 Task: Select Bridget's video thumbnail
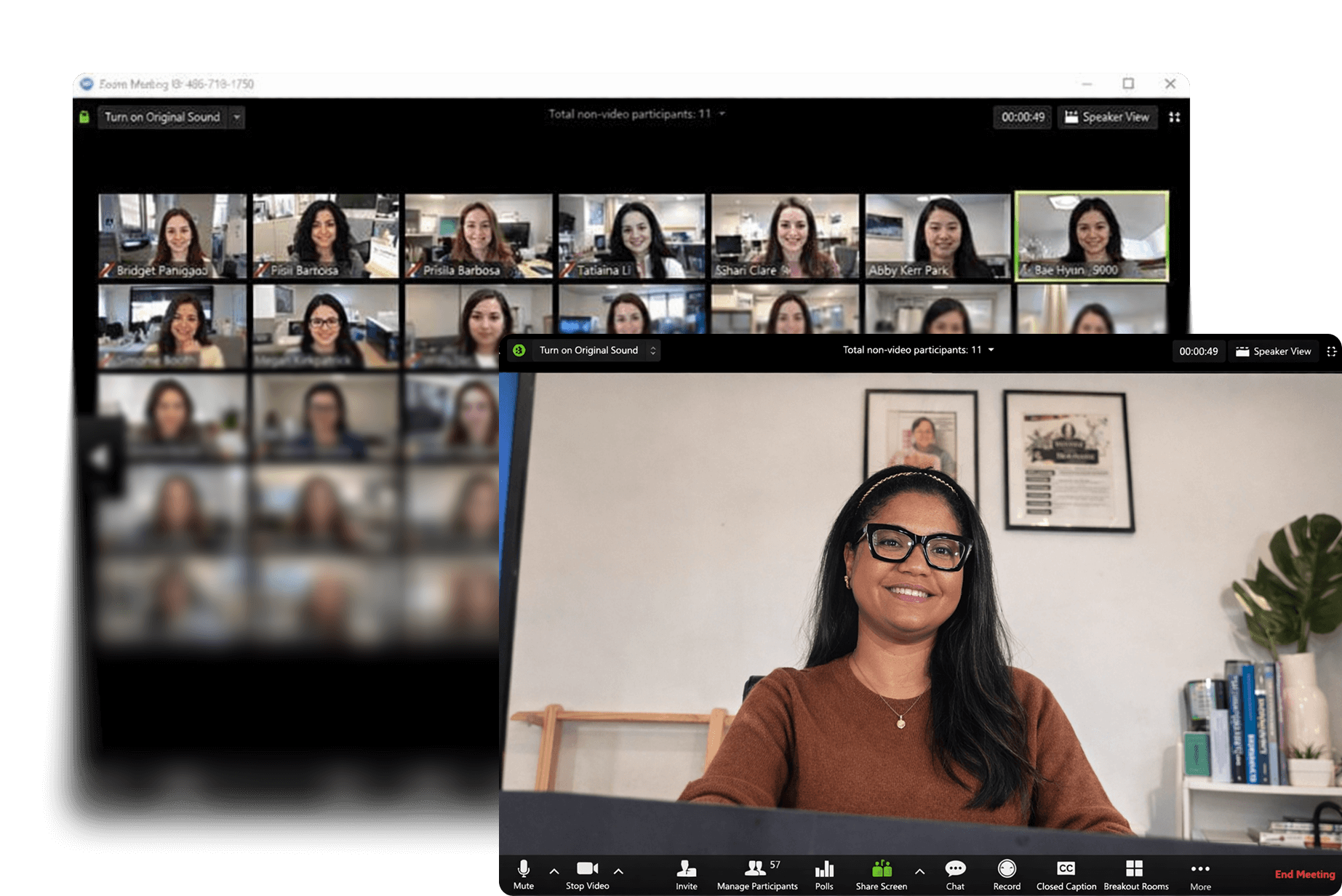point(172,236)
